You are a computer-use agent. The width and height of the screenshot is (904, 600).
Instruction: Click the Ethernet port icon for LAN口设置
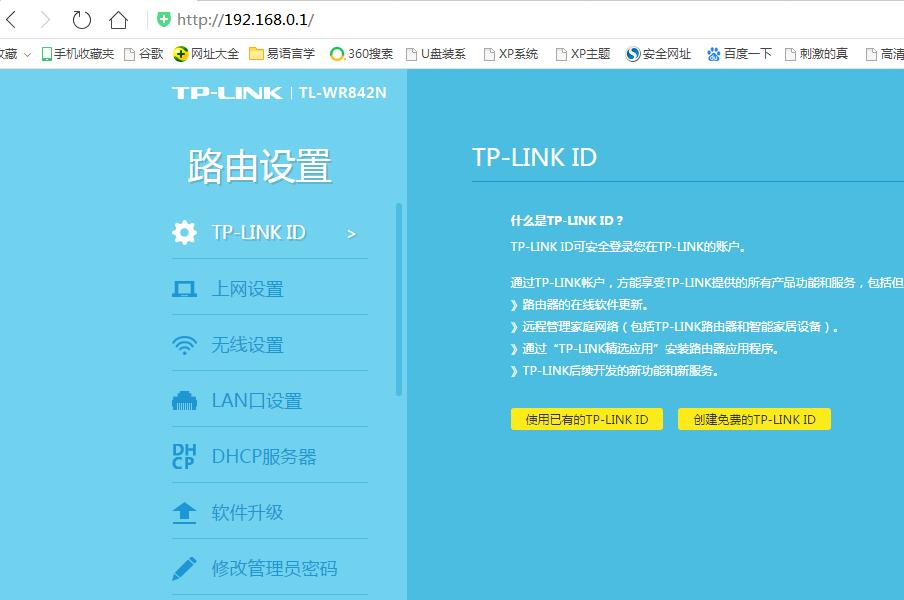click(x=184, y=401)
